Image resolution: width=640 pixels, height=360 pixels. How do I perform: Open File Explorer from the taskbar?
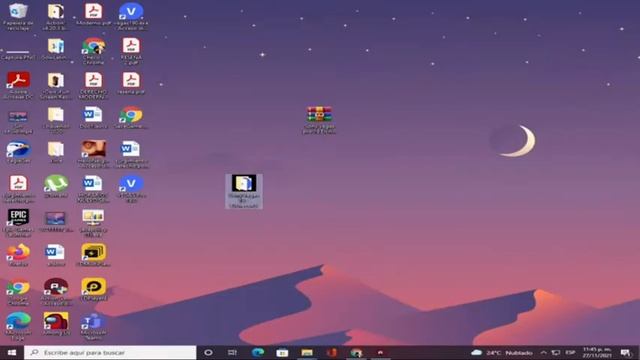click(x=307, y=352)
